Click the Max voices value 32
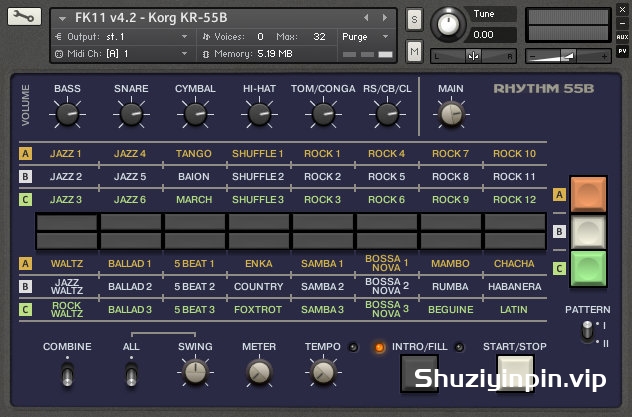 [319, 37]
